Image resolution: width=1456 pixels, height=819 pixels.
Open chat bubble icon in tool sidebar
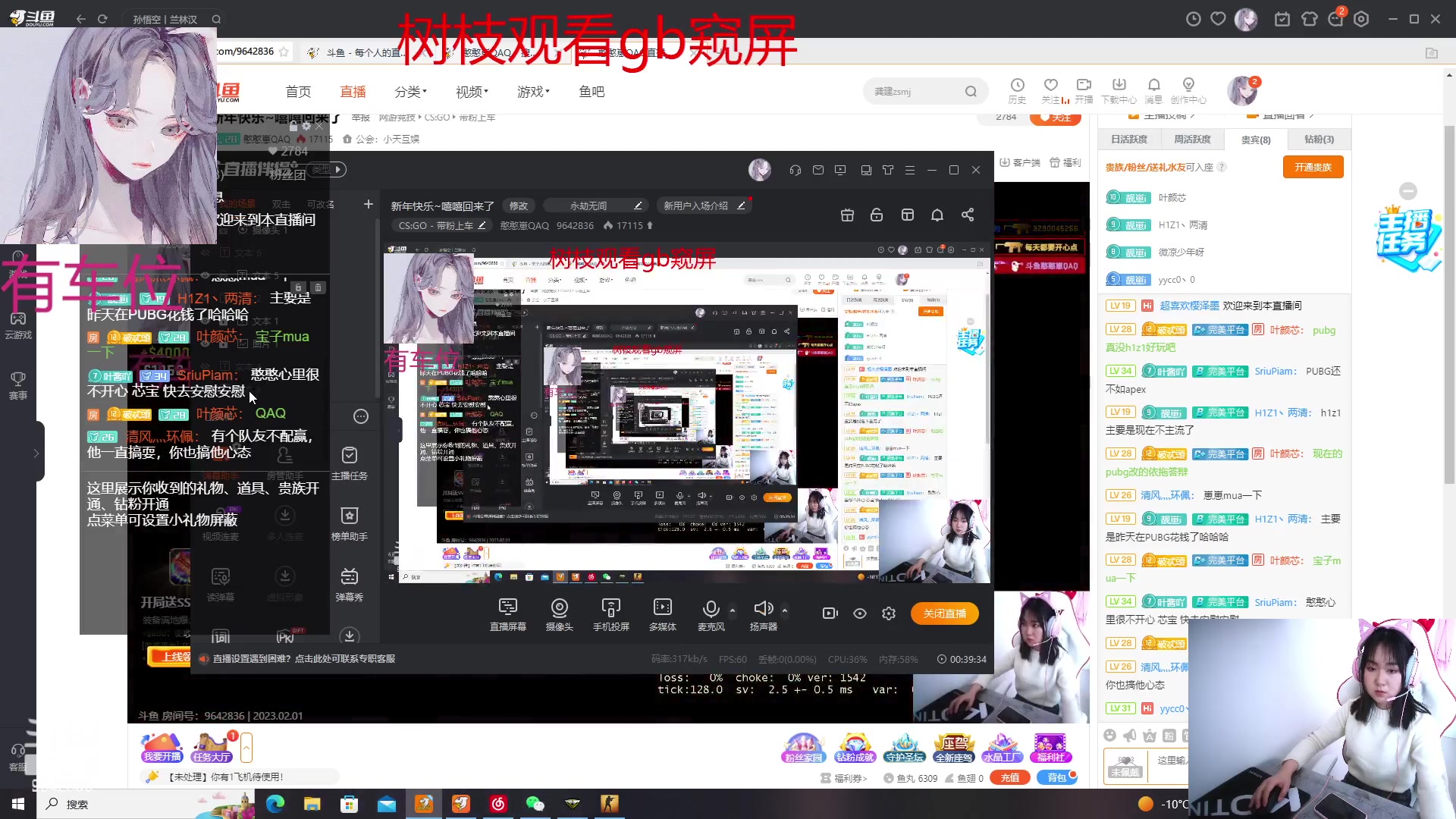(361, 416)
